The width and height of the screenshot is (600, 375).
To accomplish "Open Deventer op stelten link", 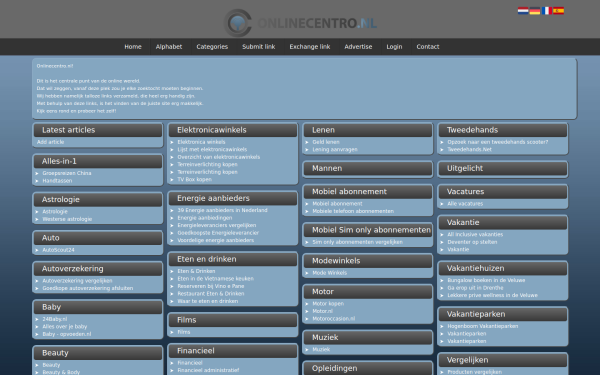I will point(472,242).
